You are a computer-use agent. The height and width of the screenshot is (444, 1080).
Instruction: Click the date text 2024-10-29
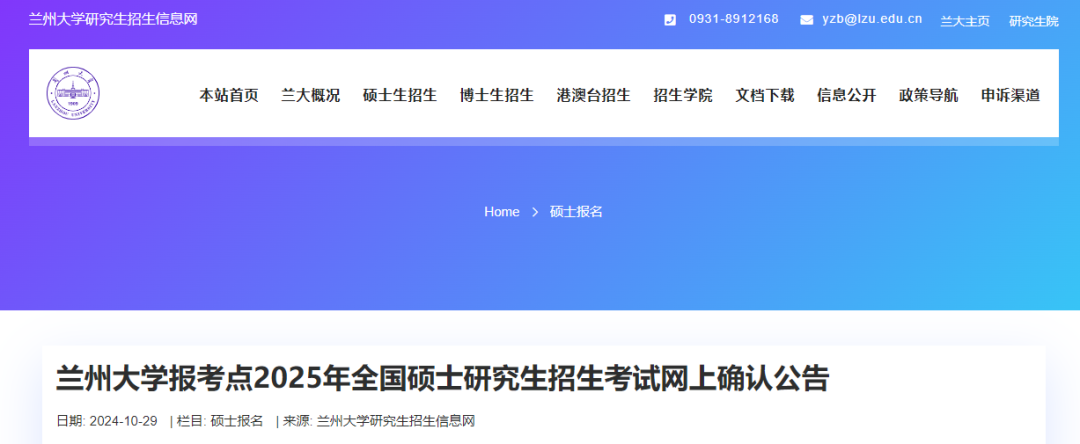tap(123, 421)
